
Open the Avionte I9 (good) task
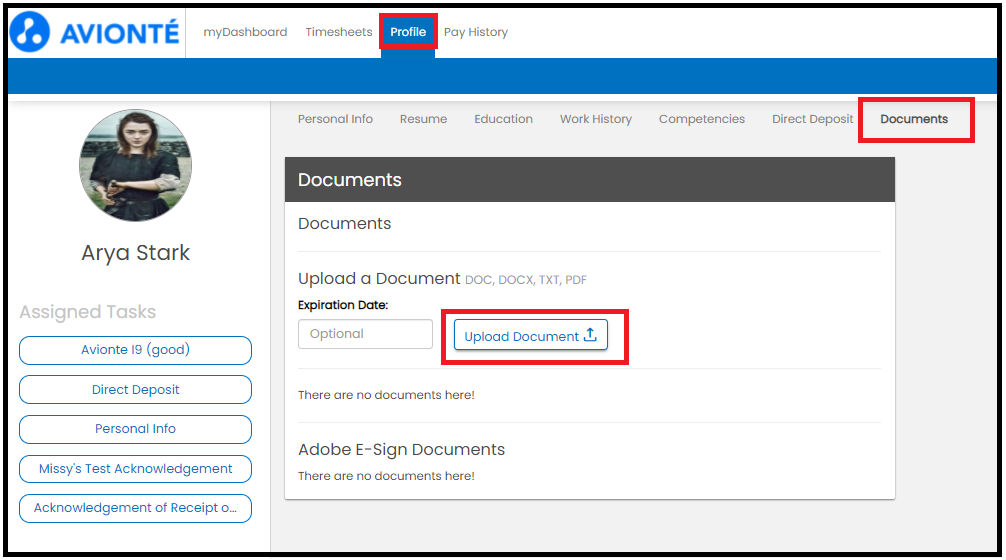[x=135, y=350]
